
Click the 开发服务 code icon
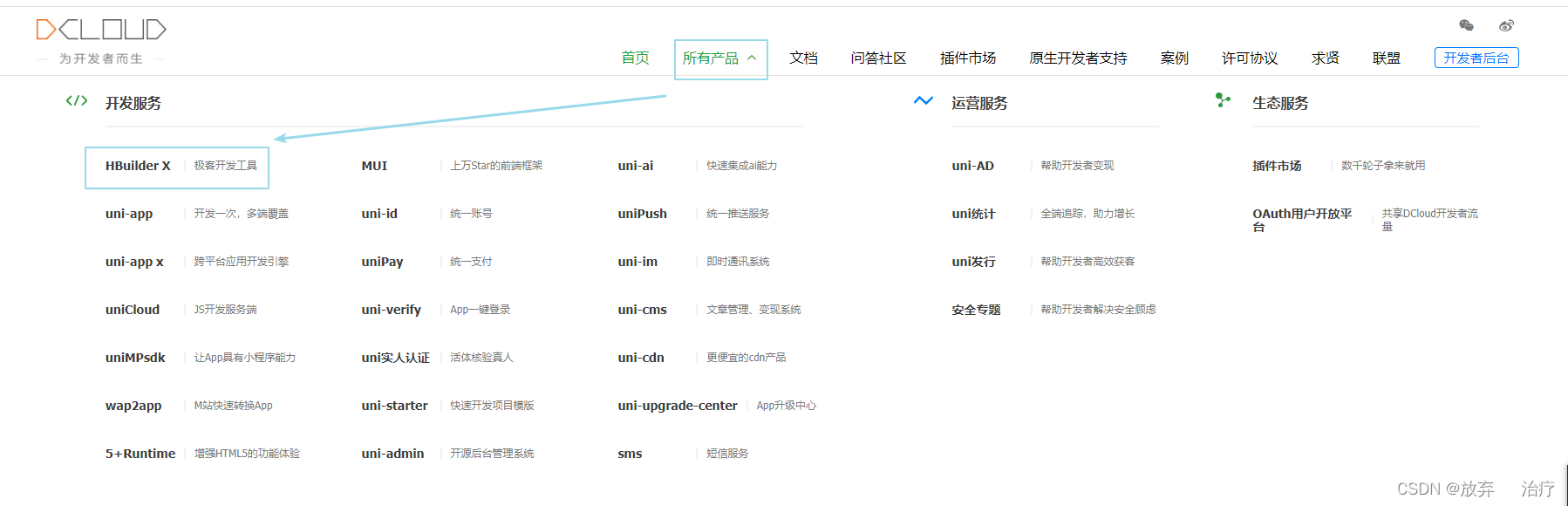point(77,100)
